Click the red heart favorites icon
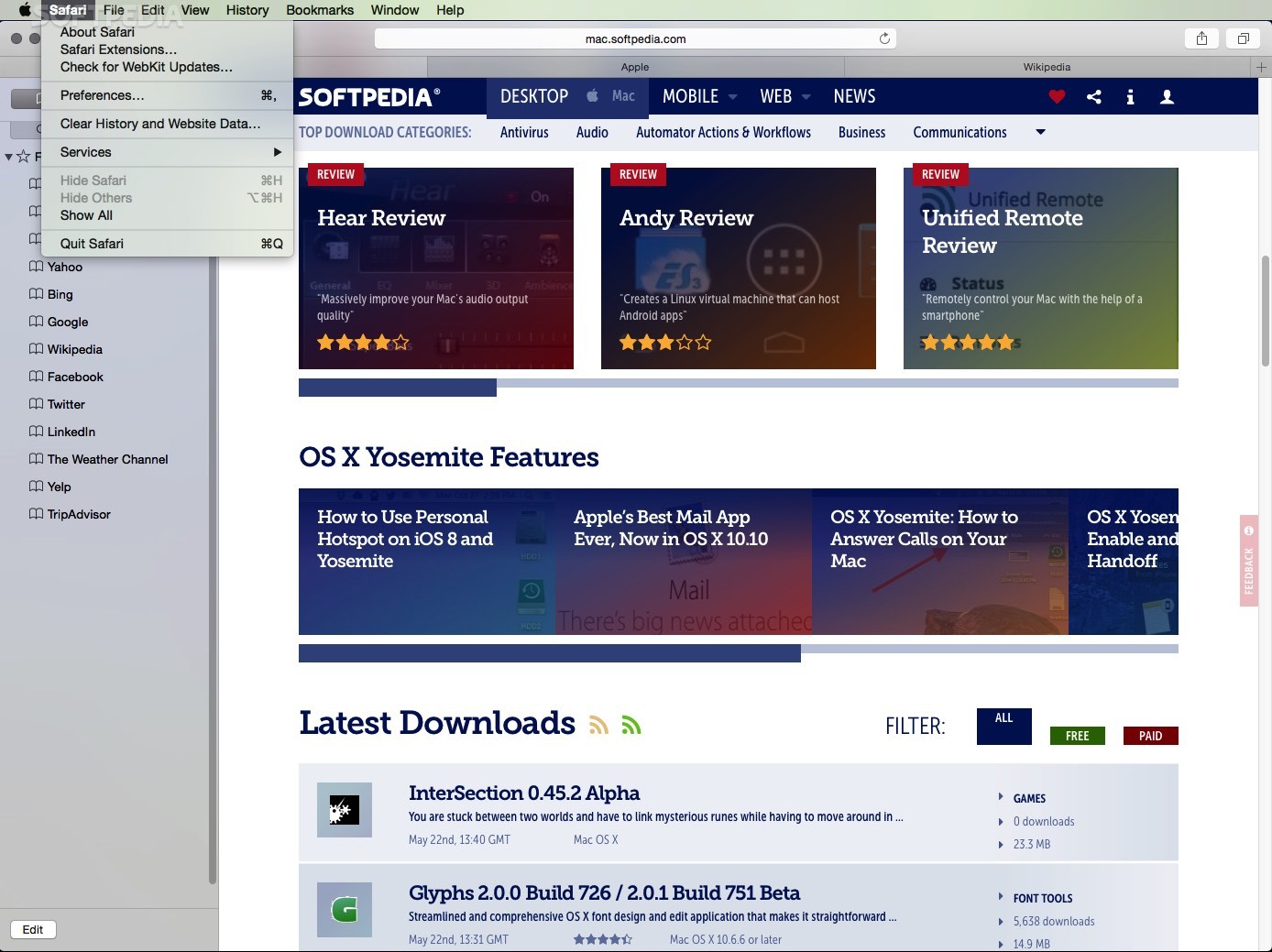 [x=1057, y=97]
